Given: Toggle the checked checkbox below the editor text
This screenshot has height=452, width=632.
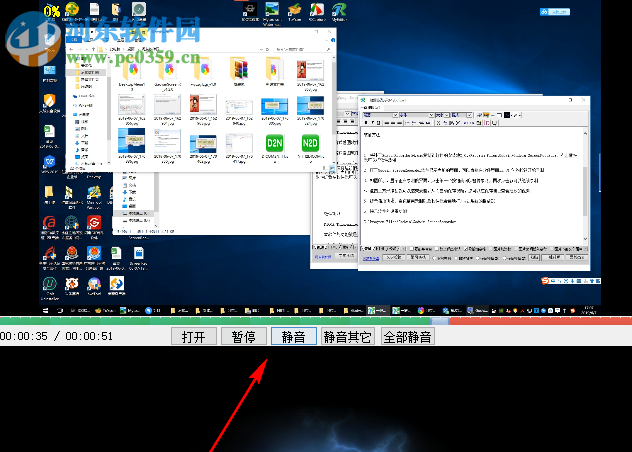Looking at the screenshot, I should click(x=466, y=249).
